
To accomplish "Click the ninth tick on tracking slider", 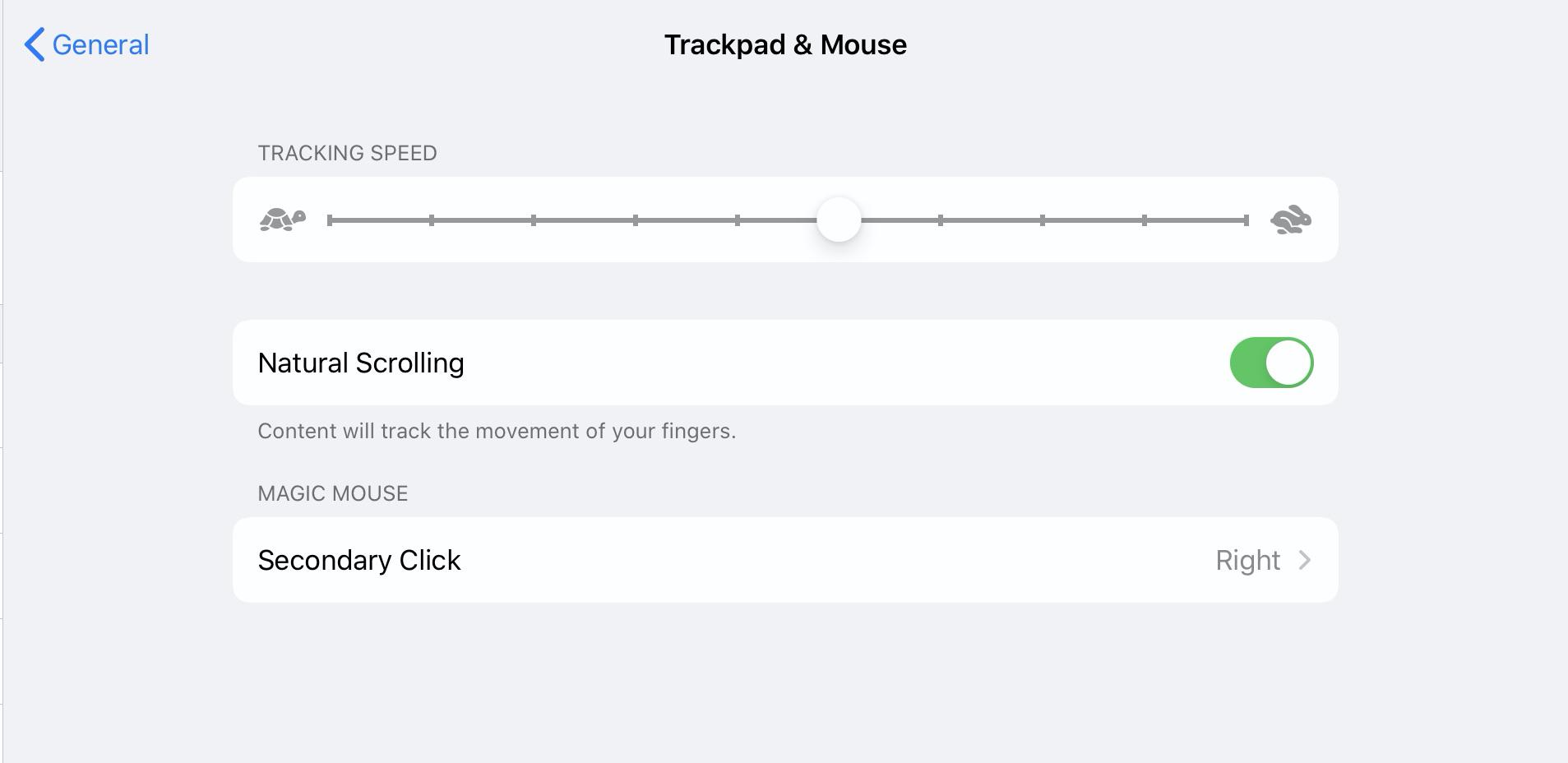I will point(1145,220).
